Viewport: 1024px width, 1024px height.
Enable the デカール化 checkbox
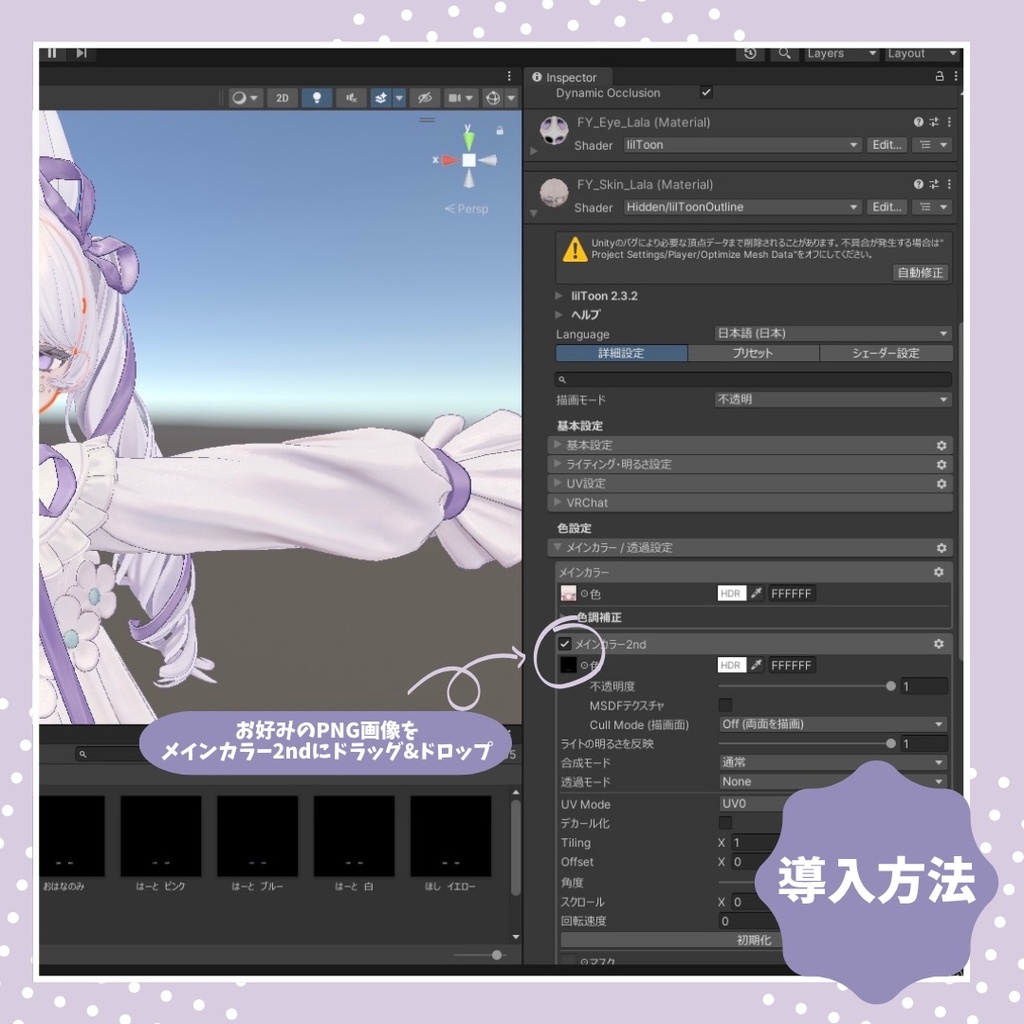725,823
